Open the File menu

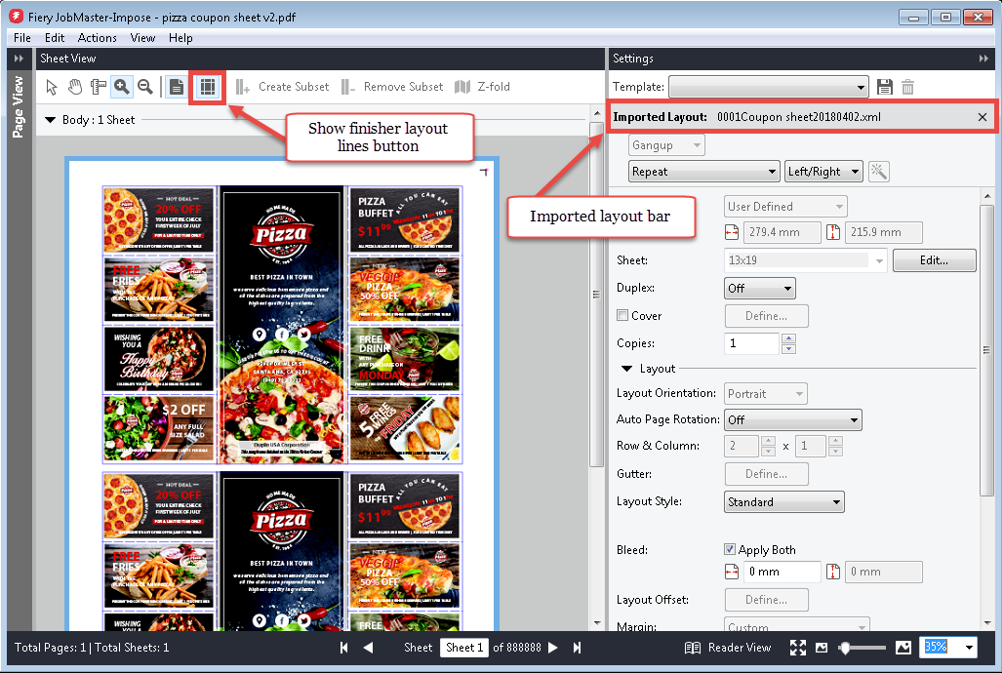coord(22,38)
